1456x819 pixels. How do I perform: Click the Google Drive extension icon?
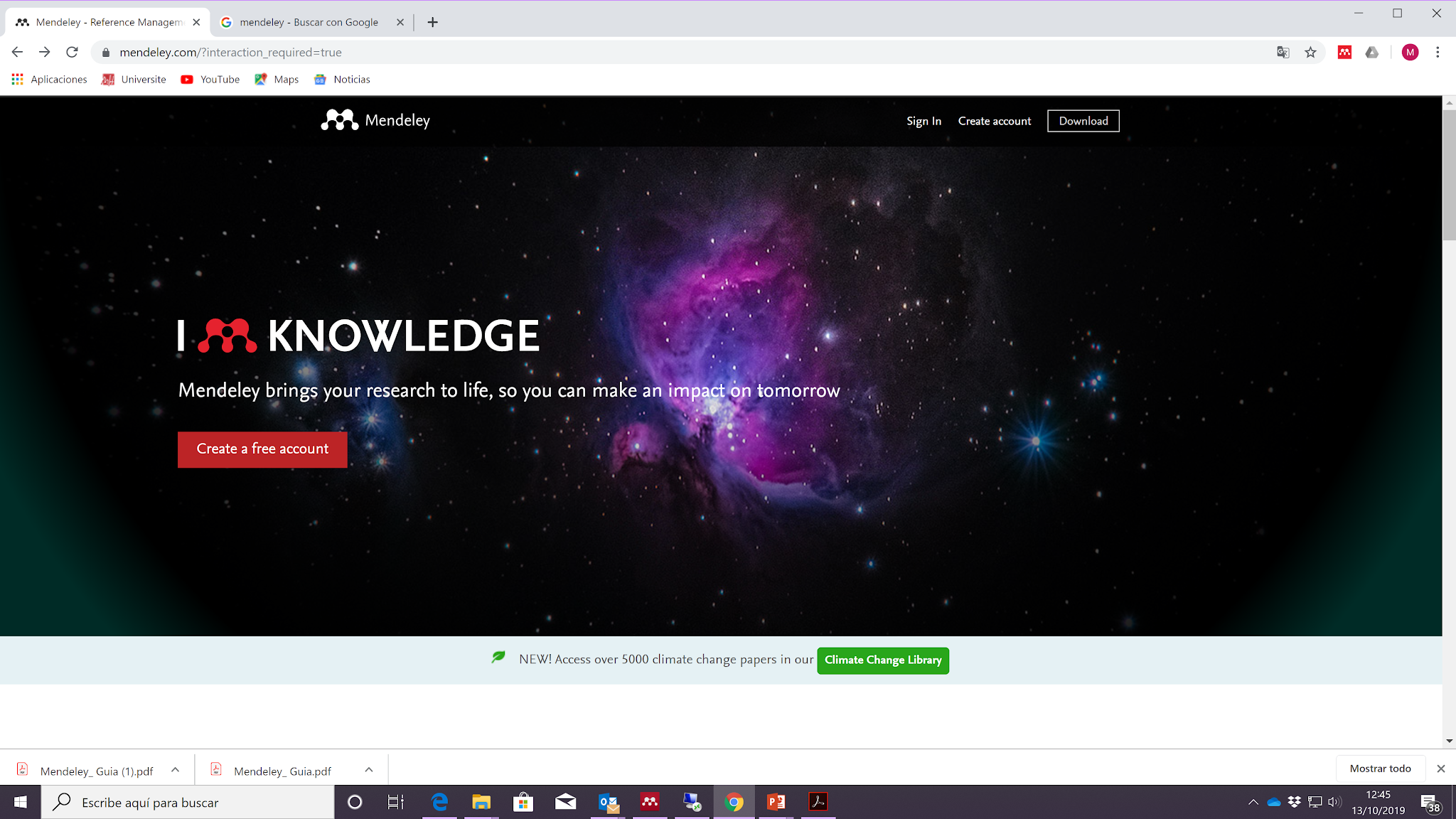[1372, 52]
